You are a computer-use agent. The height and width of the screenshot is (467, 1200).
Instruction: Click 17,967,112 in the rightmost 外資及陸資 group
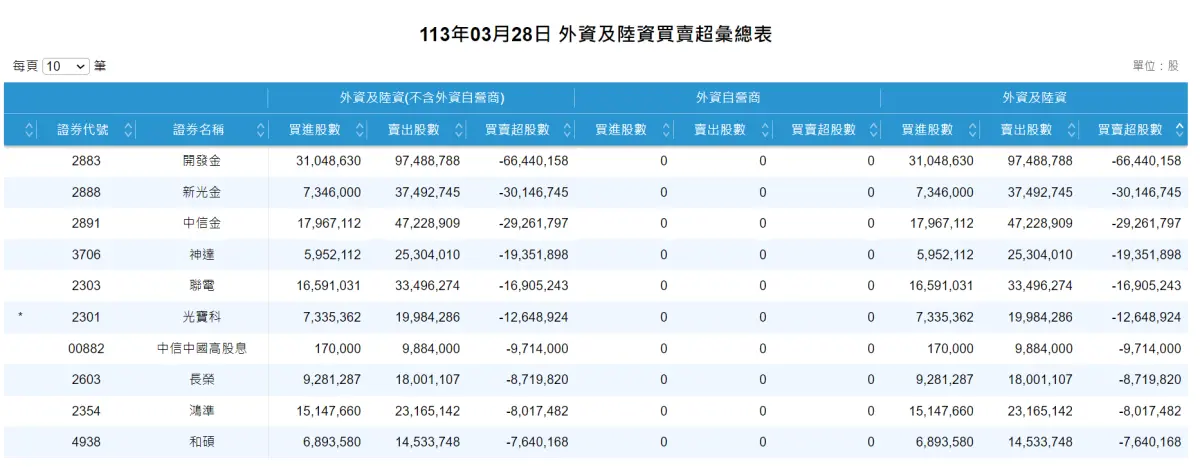coord(941,223)
